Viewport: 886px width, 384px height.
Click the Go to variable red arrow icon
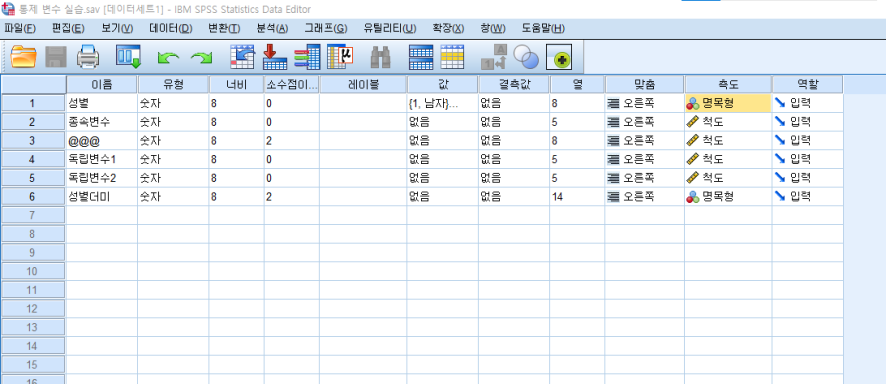click(275, 57)
